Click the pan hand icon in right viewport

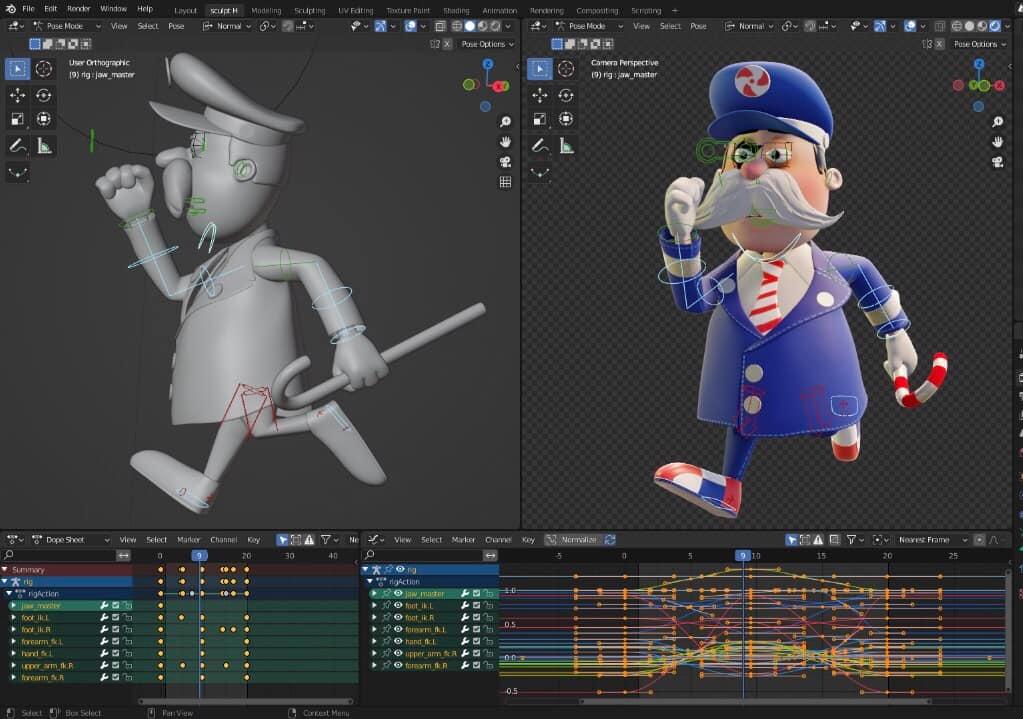(x=998, y=142)
